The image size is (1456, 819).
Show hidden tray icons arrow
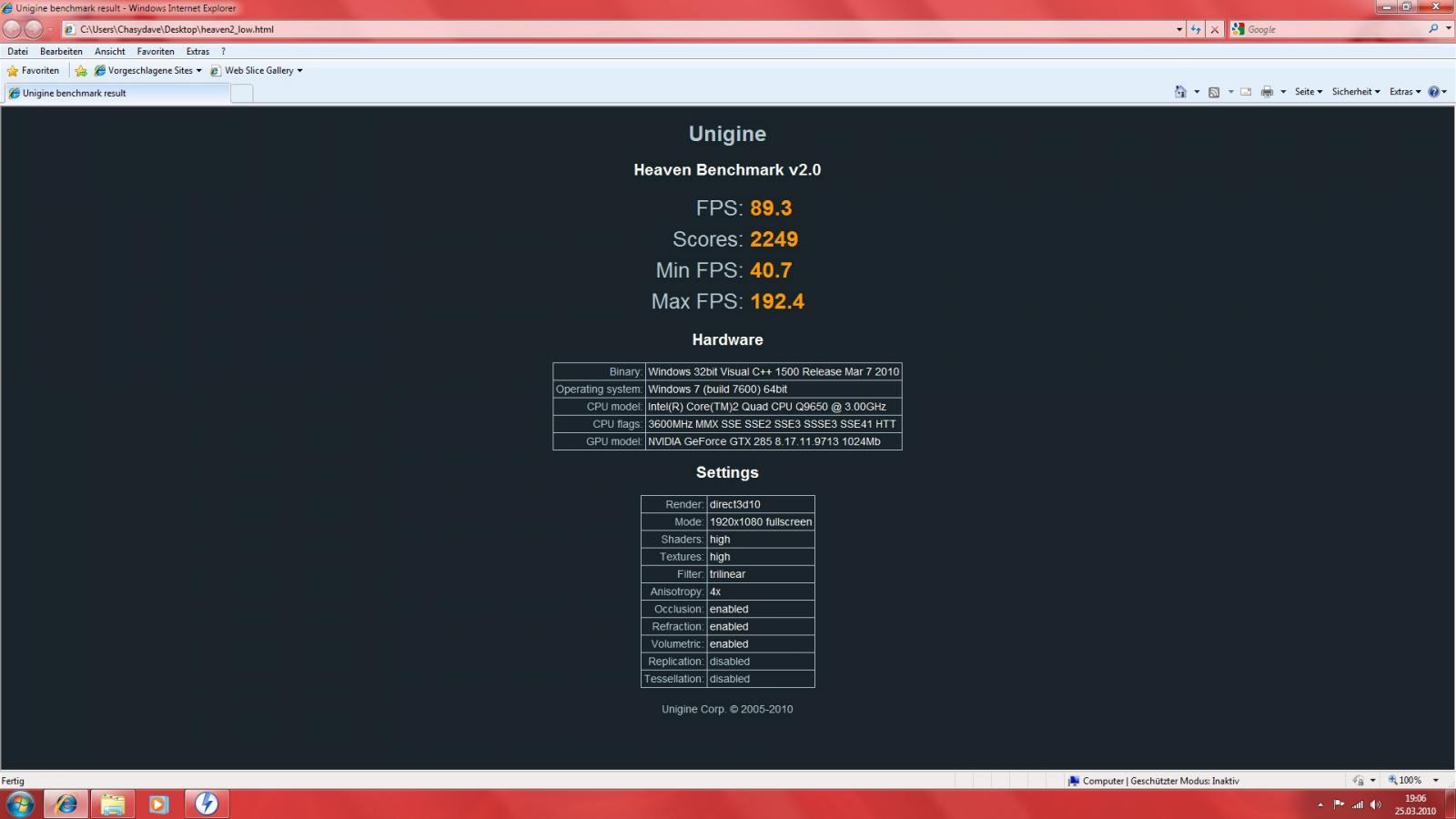1320,804
